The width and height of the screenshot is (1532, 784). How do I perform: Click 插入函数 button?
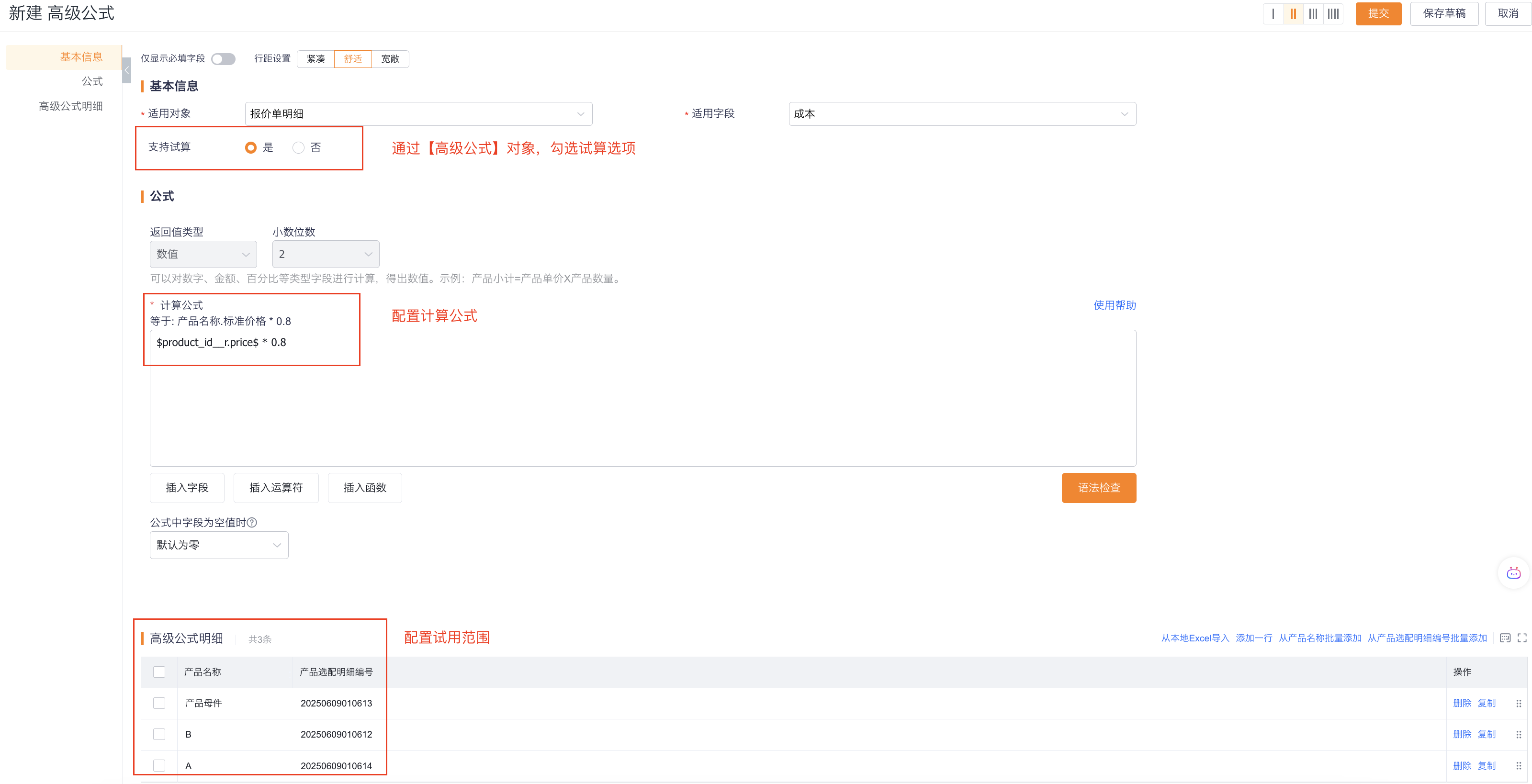coord(364,487)
